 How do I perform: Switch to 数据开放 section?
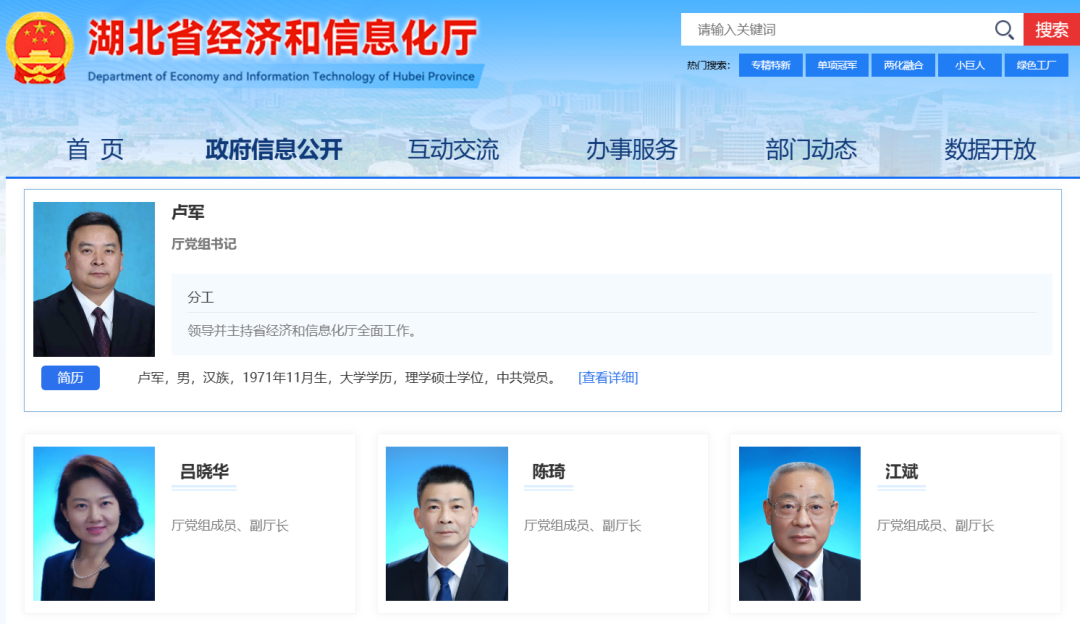coord(990,150)
